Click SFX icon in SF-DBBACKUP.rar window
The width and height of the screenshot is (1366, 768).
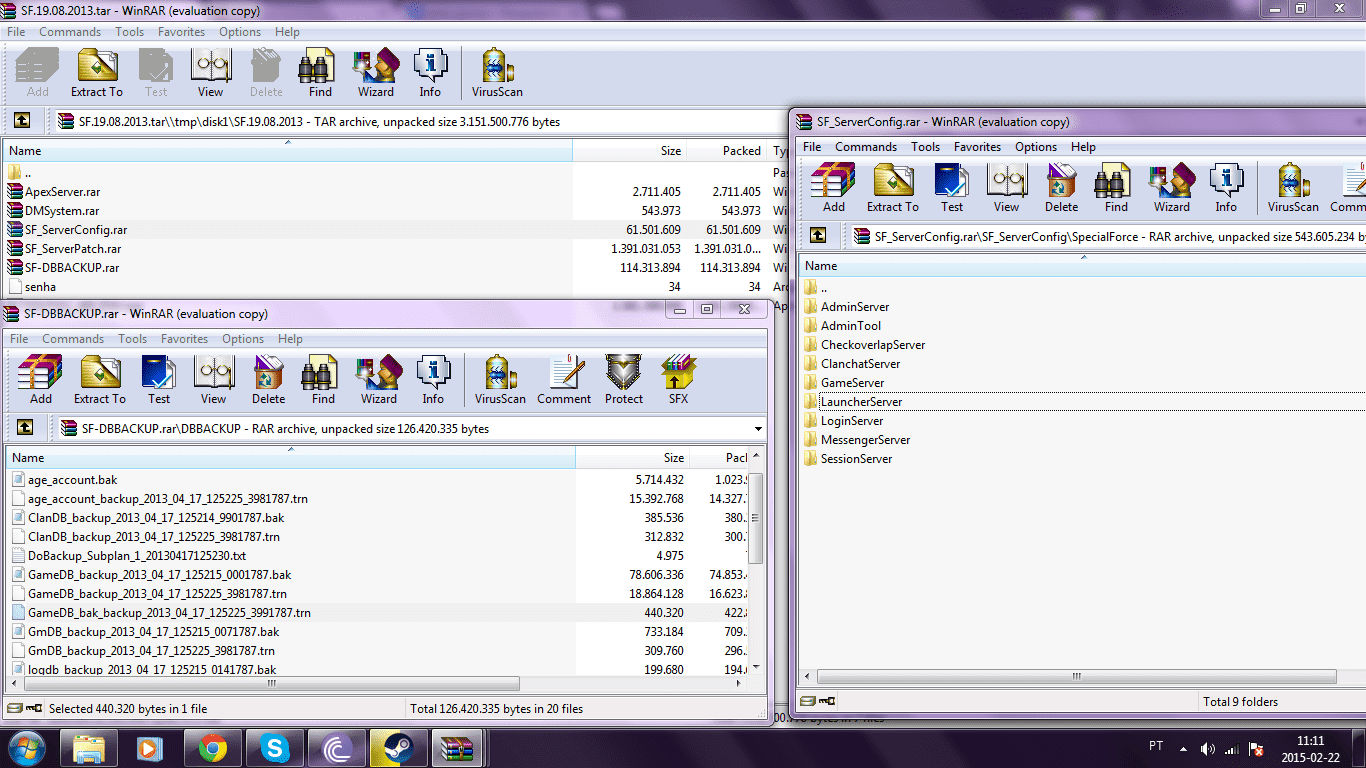[x=678, y=379]
